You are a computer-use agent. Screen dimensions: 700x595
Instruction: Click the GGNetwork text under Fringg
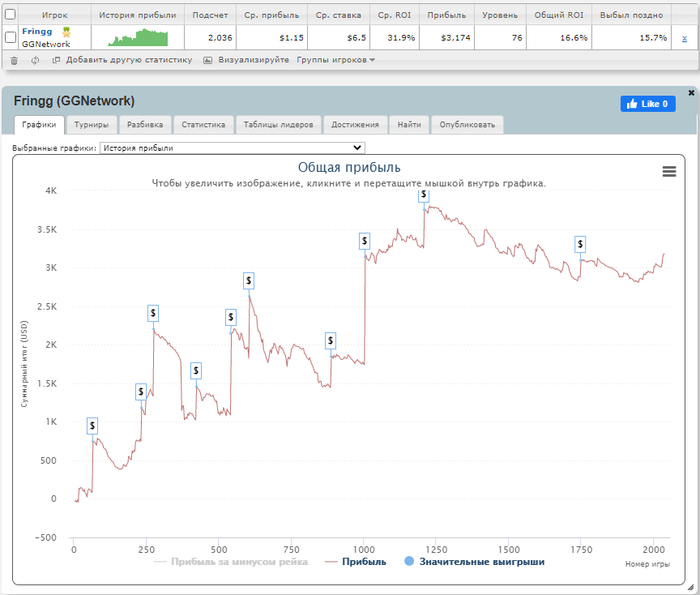[46, 44]
